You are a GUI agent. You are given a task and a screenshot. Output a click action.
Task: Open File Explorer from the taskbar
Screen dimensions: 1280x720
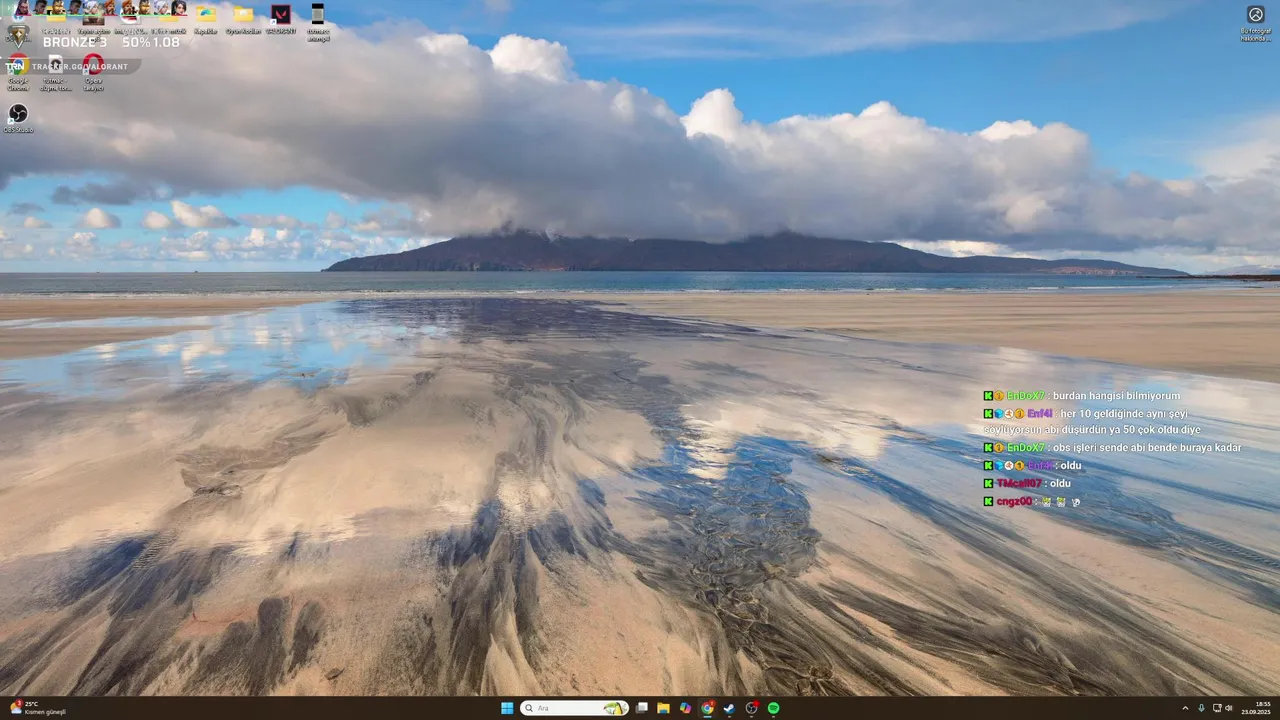tap(663, 708)
